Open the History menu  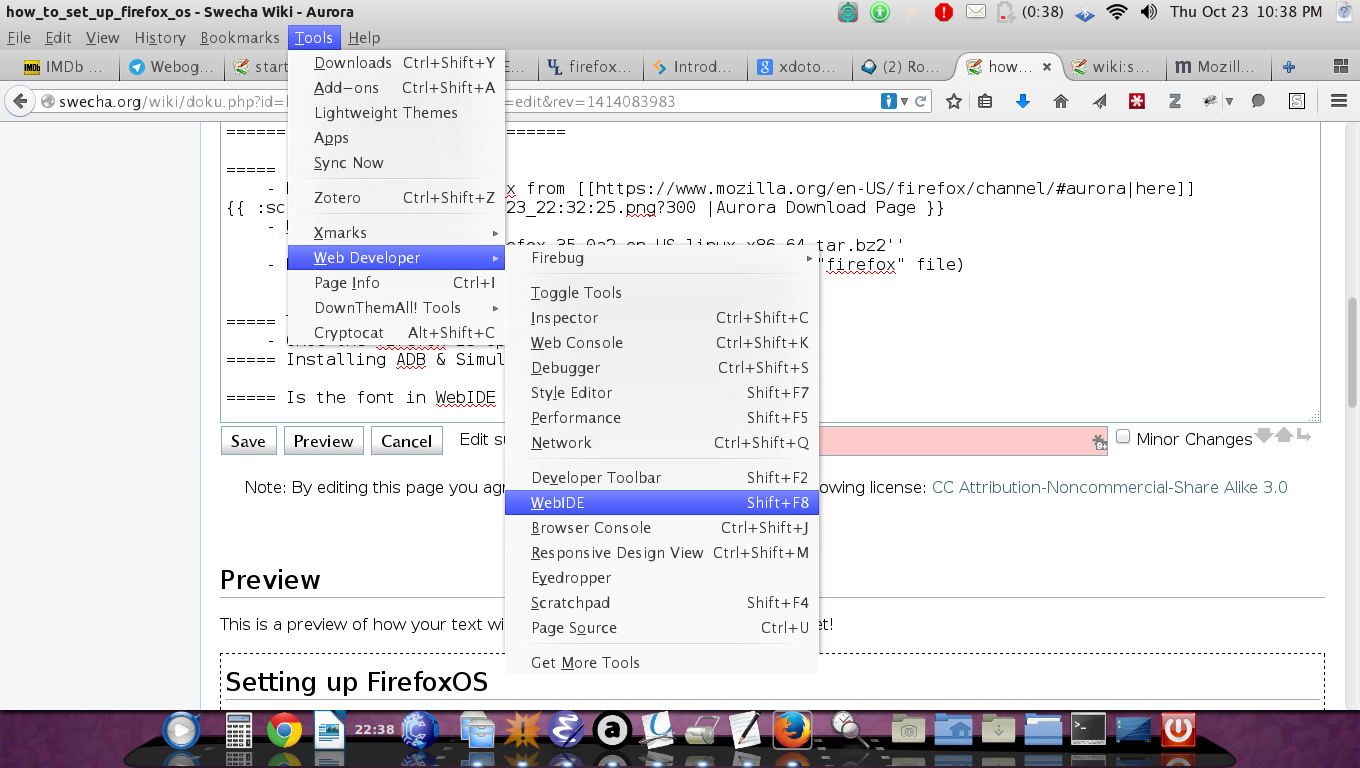pyautogui.click(x=160, y=37)
